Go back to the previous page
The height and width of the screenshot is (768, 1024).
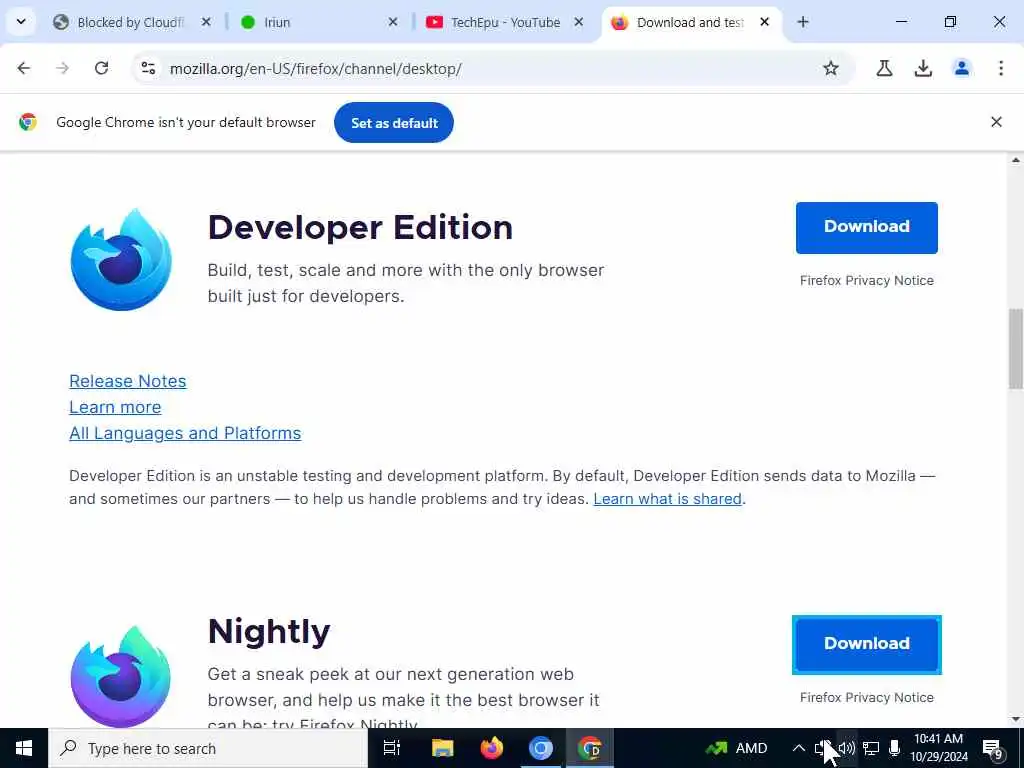[24, 68]
